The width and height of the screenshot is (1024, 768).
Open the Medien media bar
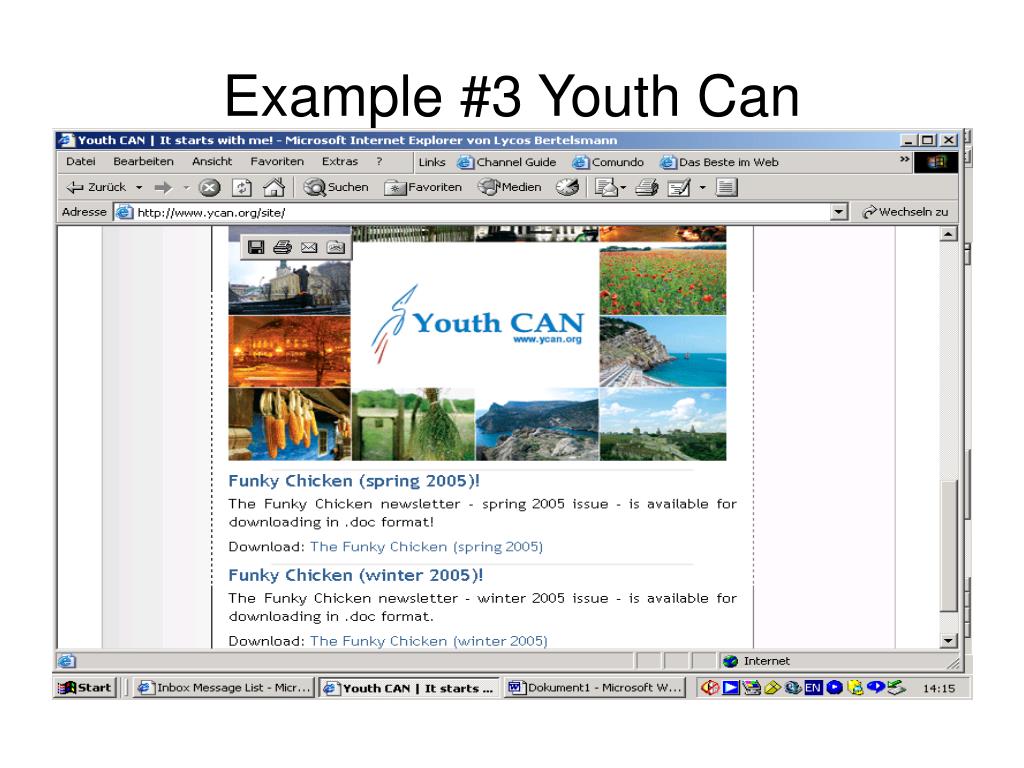pos(510,187)
